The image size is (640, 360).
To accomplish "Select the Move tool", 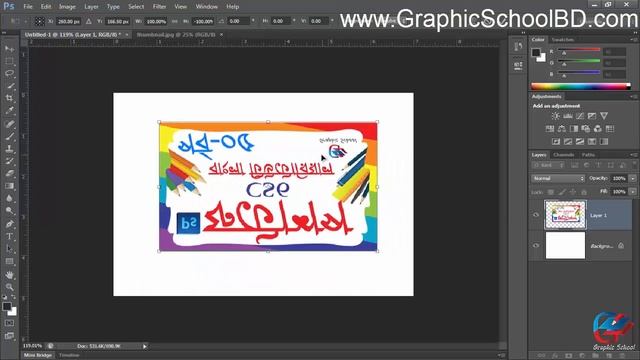I will point(9,49).
